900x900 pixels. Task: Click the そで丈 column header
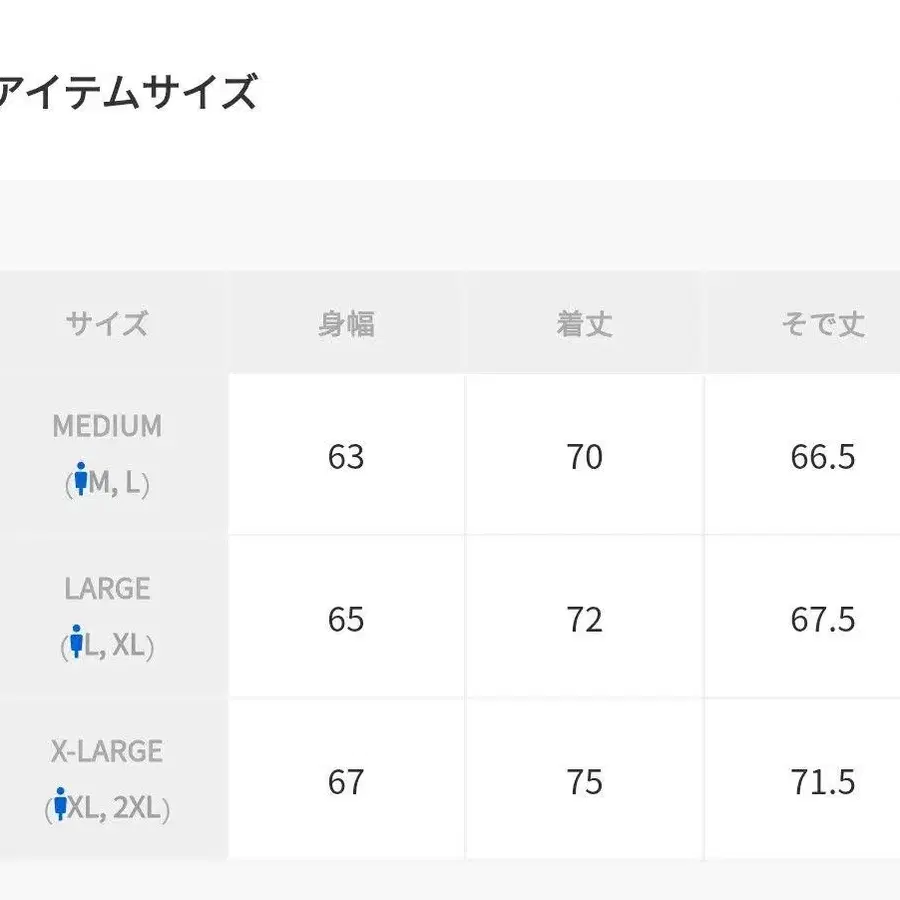[x=822, y=324]
